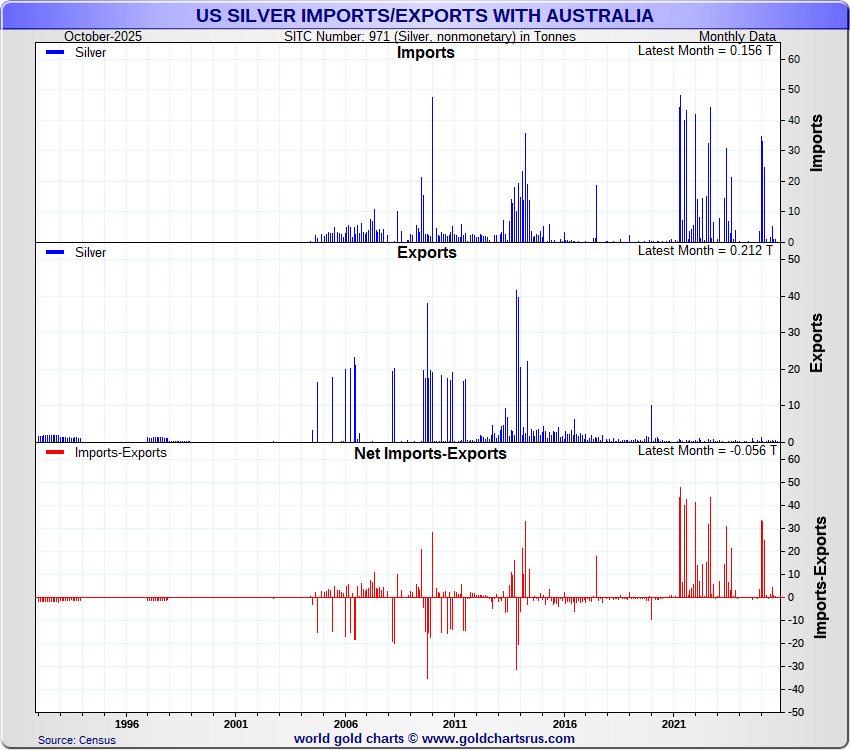Viewport: 850px width, 750px height.
Task: Click the blue Silver legend swatch in Imports panel
Action: click(54, 52)
